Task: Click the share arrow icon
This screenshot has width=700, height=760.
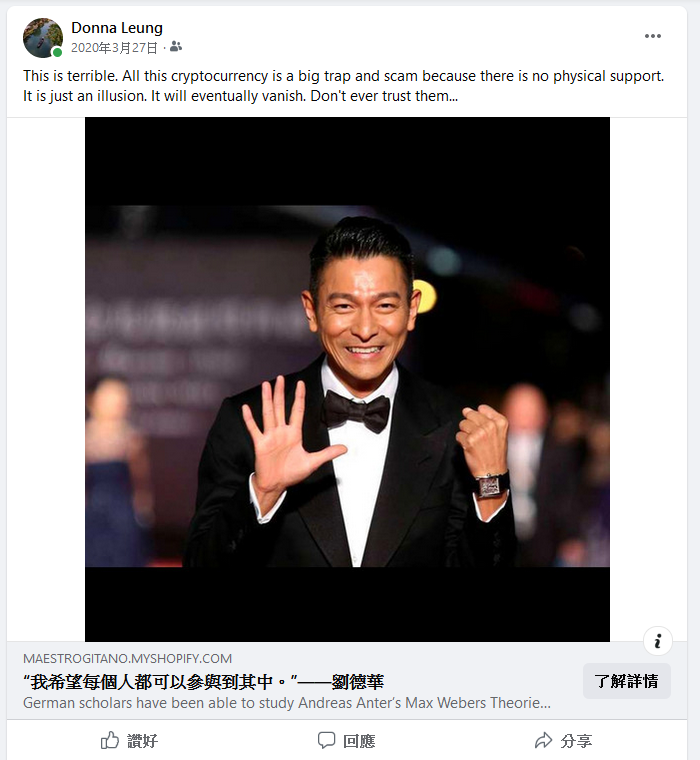Action: tap(543, 740)
